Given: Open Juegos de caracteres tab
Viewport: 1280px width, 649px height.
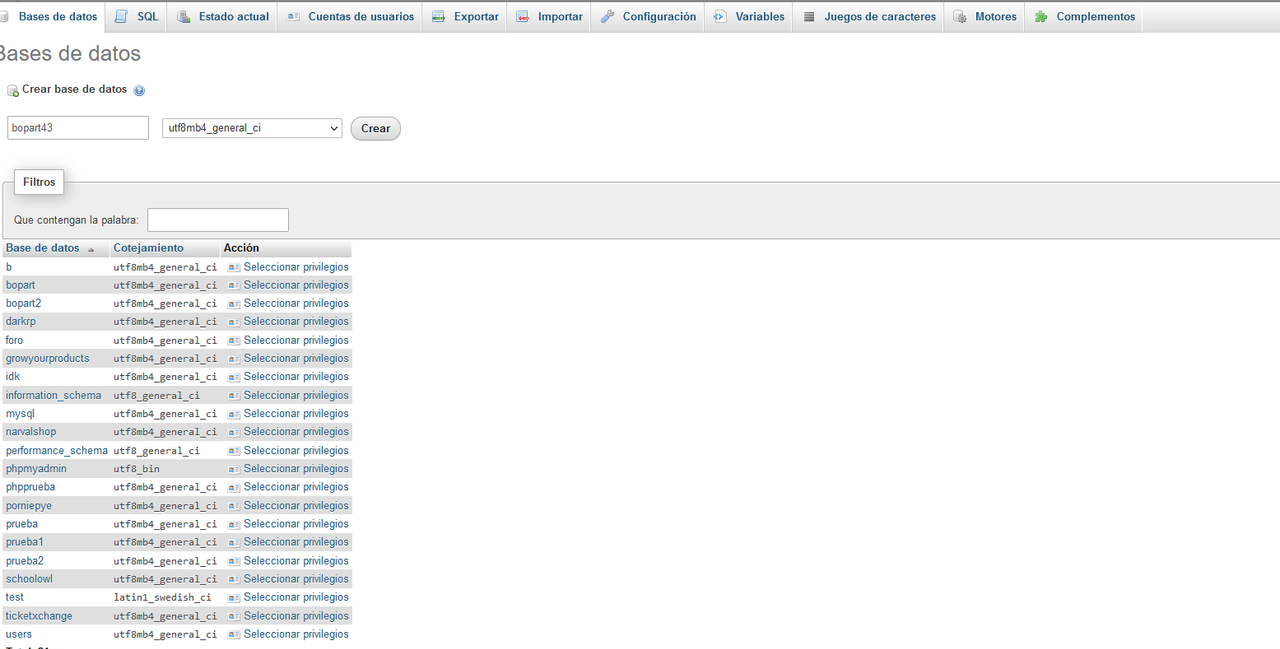Looking at the screenshot, I should pyautogui.click(x=869, y=16).
